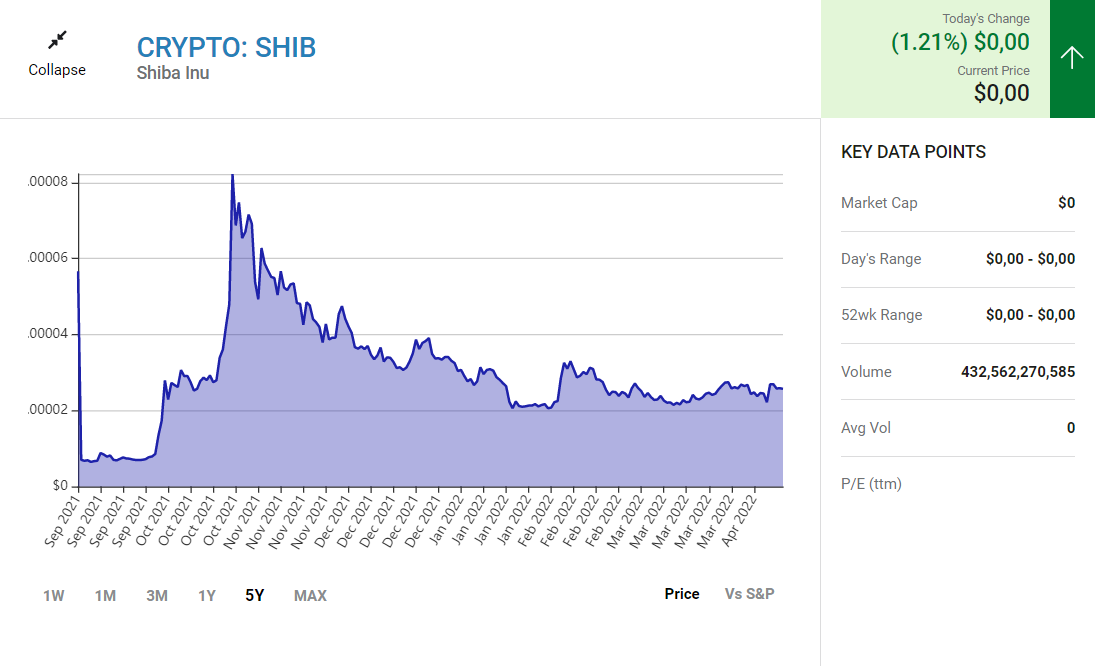Select the 5Y time range
The height and width of the screenshot is (666, 1095).
(255, 595)
